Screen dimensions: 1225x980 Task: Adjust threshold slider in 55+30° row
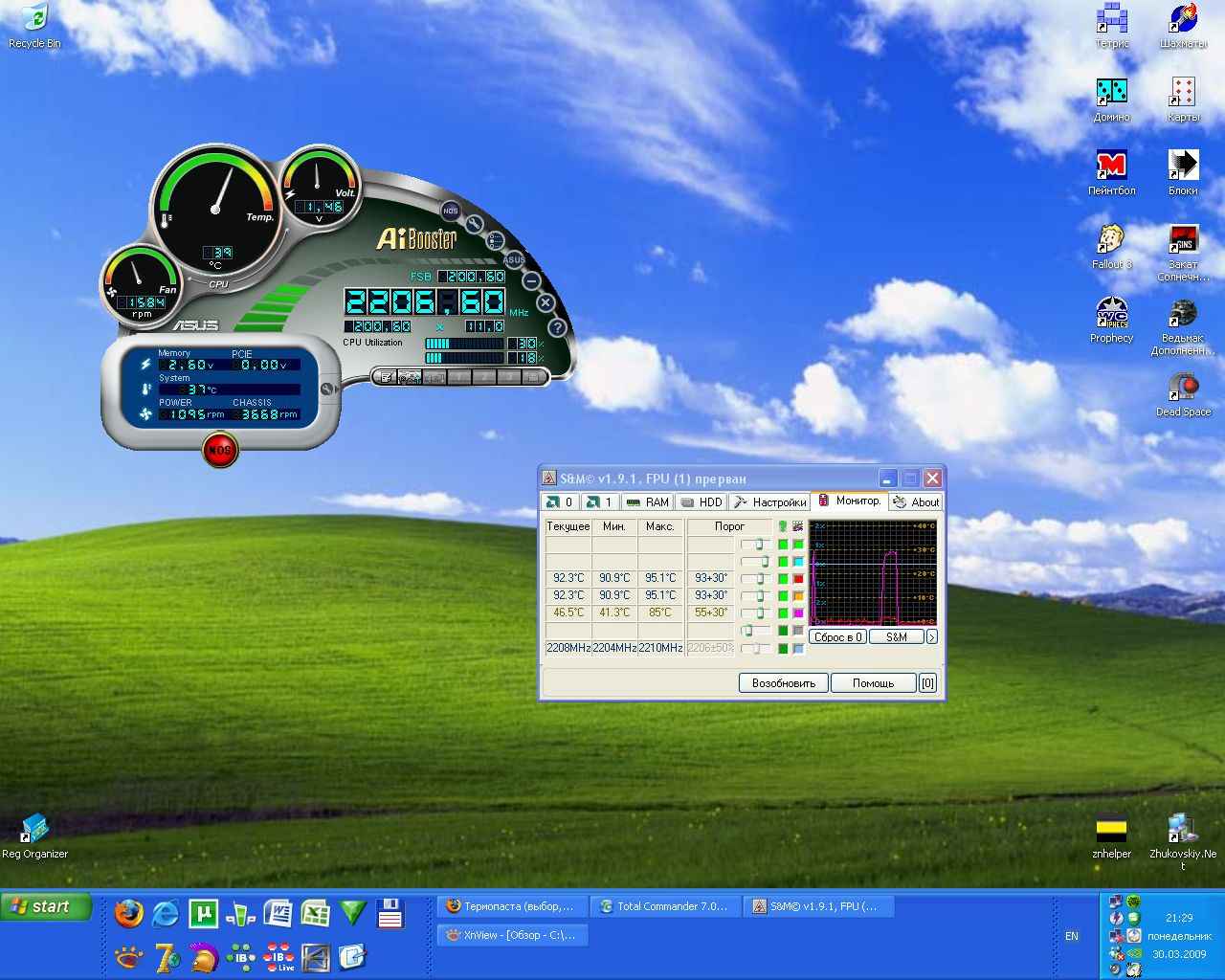coord(755,612)
